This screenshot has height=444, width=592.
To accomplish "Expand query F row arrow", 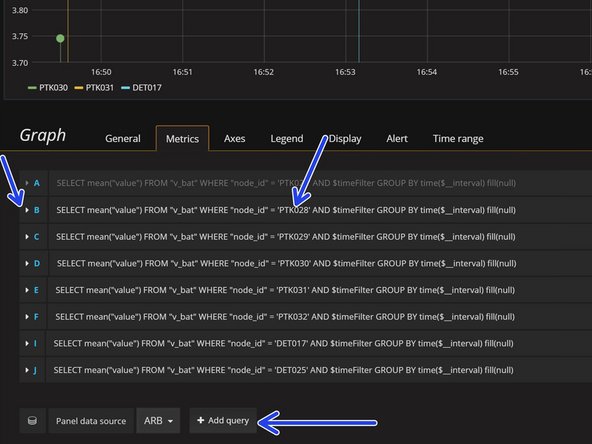I will [27, 317].
